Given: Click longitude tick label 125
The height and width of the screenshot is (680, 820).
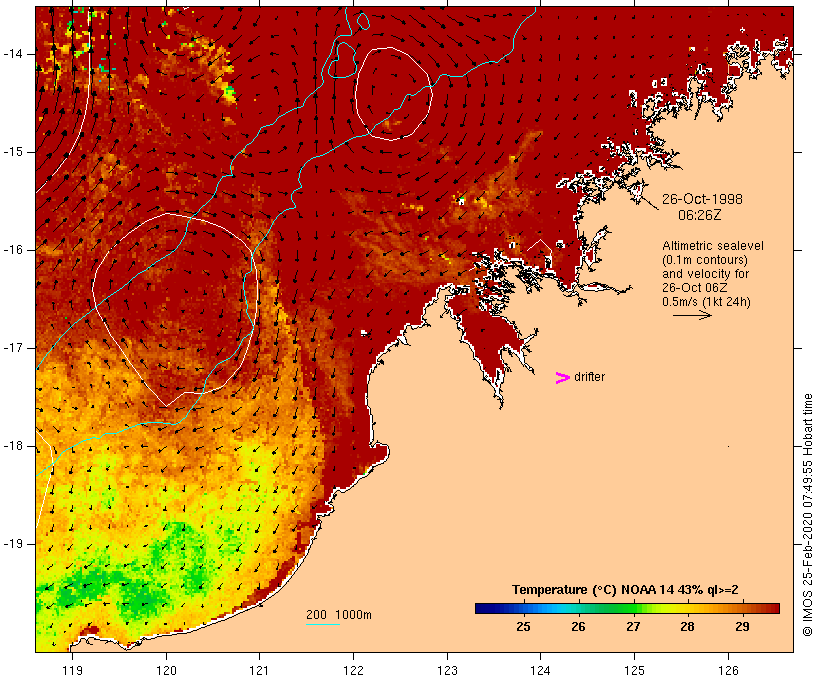Looking at the screenshot, I should click(x=634, y=670).
